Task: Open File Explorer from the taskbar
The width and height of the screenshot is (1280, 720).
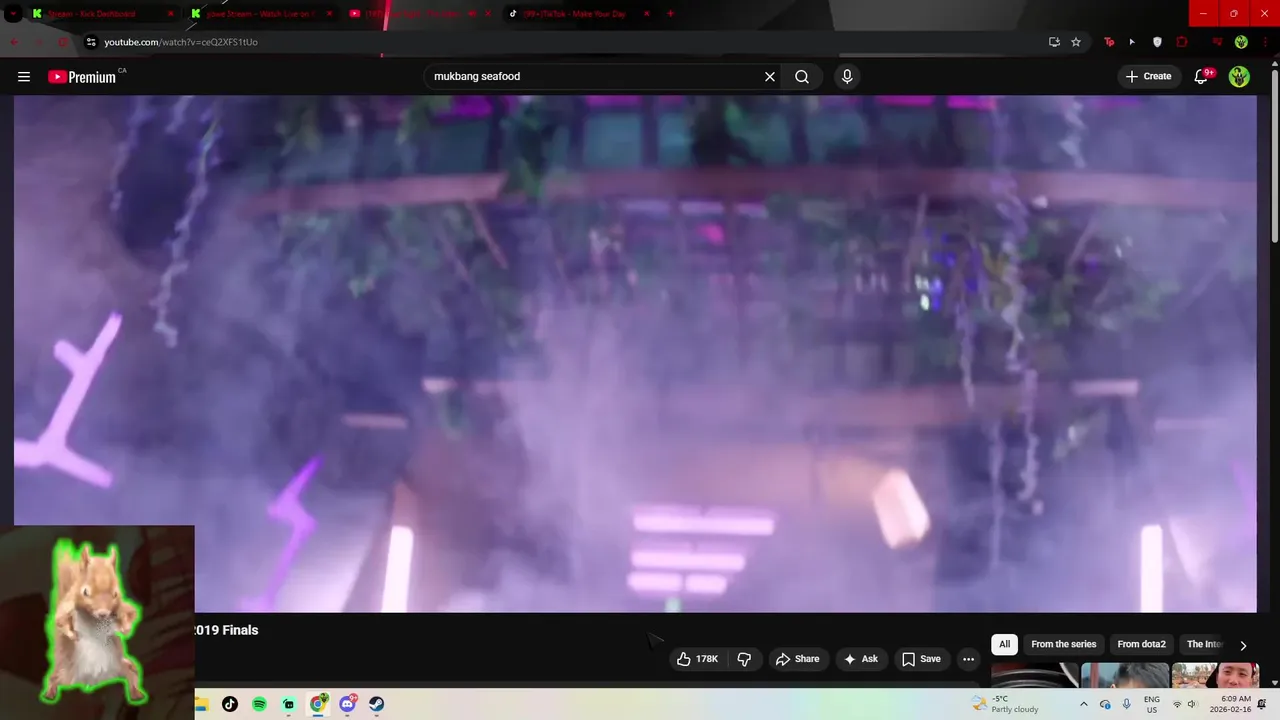Action: point(201,704)
